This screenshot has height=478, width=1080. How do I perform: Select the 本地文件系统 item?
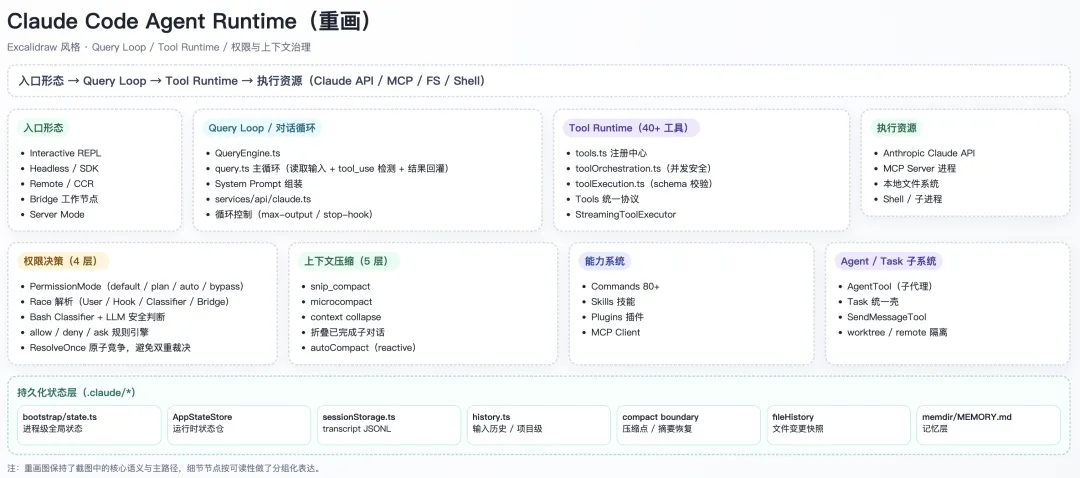click(911, 184)
